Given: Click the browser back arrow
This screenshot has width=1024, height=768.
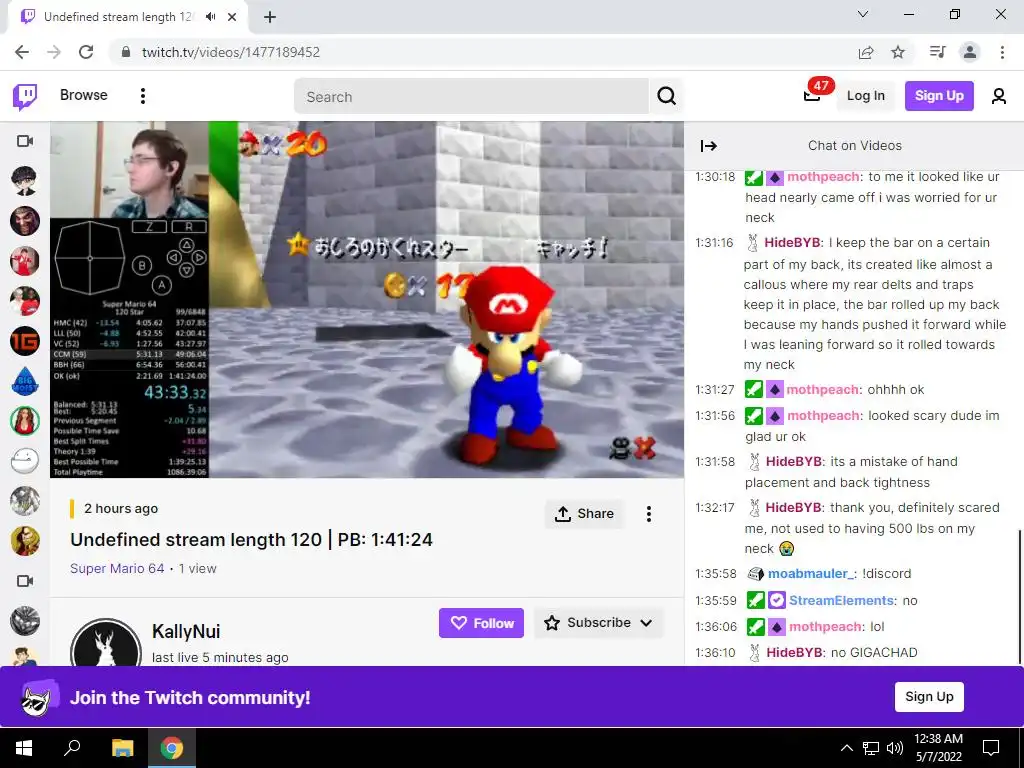Looking at the screenshot, I should tap(22, 52).
